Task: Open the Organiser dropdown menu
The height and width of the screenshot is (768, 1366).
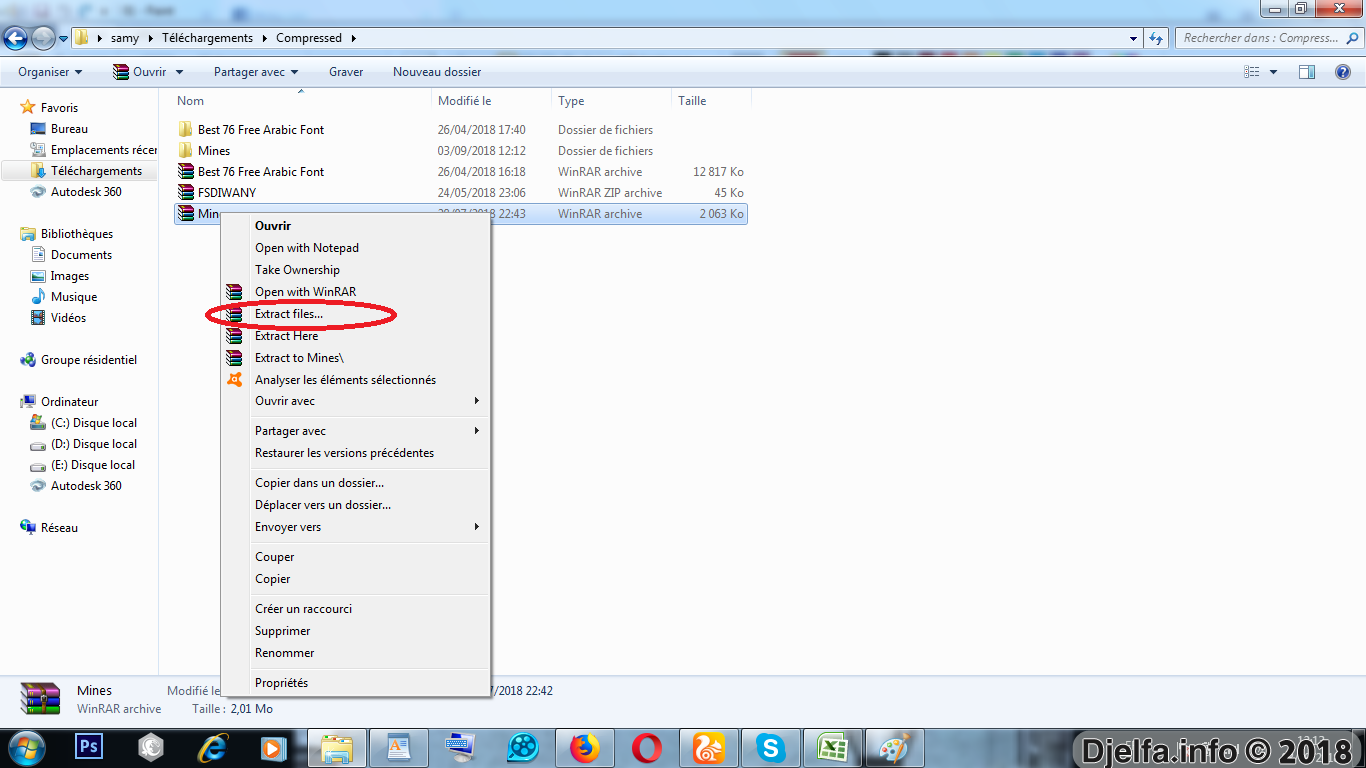Action: 50,72
